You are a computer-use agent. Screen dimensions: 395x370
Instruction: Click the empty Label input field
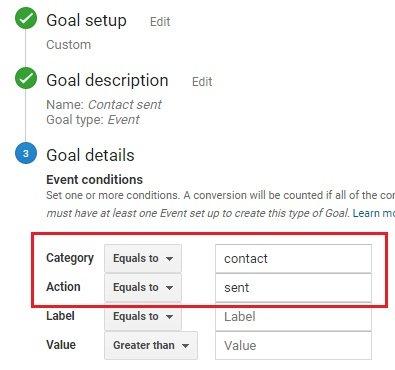293,317
